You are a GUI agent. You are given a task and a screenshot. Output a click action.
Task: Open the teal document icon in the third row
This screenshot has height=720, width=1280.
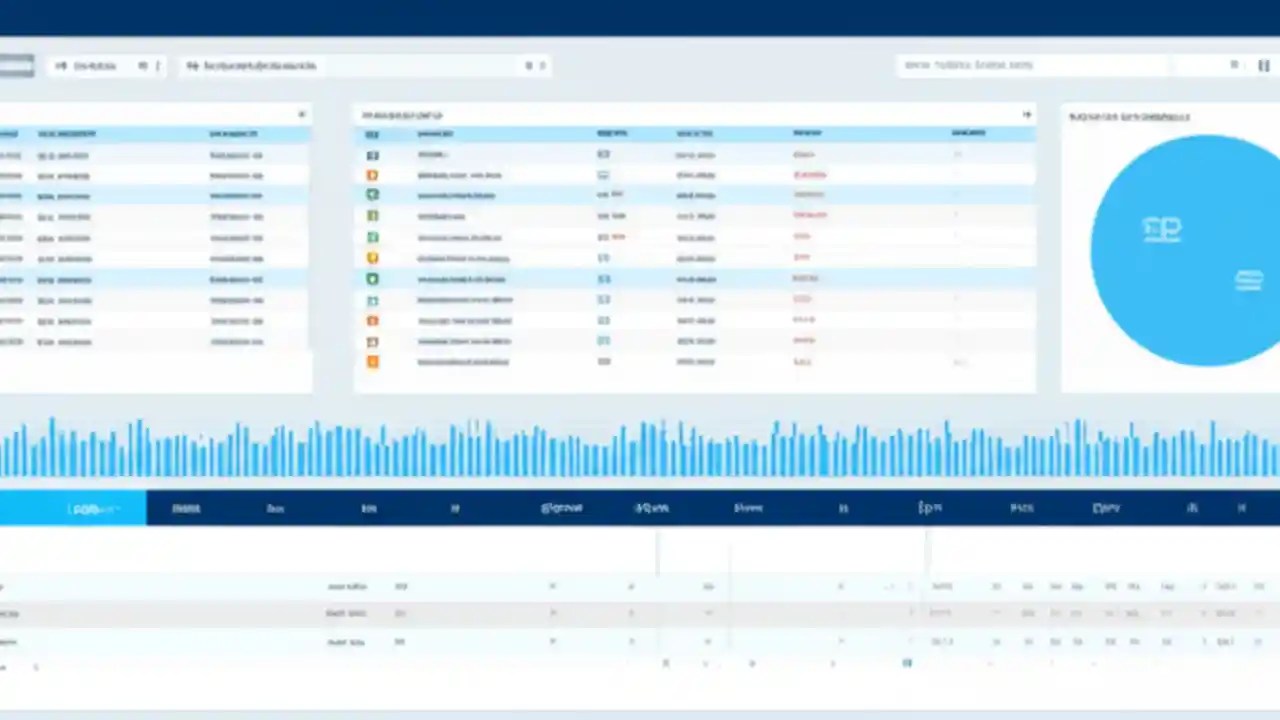point(372,195)
